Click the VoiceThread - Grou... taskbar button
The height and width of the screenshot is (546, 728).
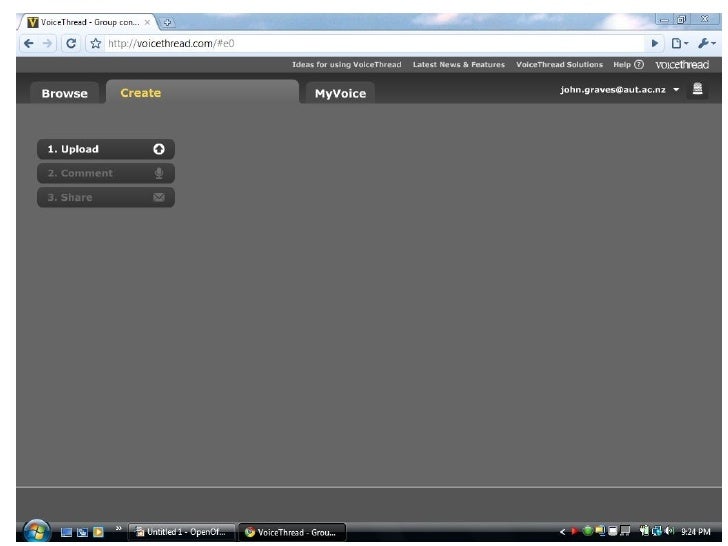point(292,532)
